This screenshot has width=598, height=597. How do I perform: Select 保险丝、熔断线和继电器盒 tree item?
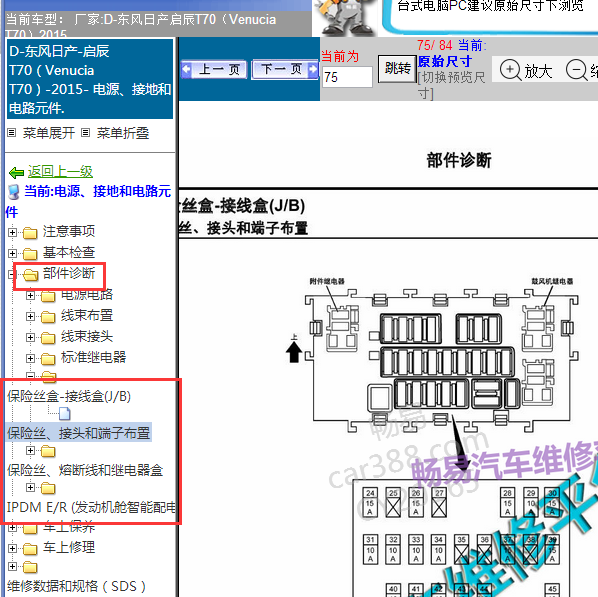(85, 470)
